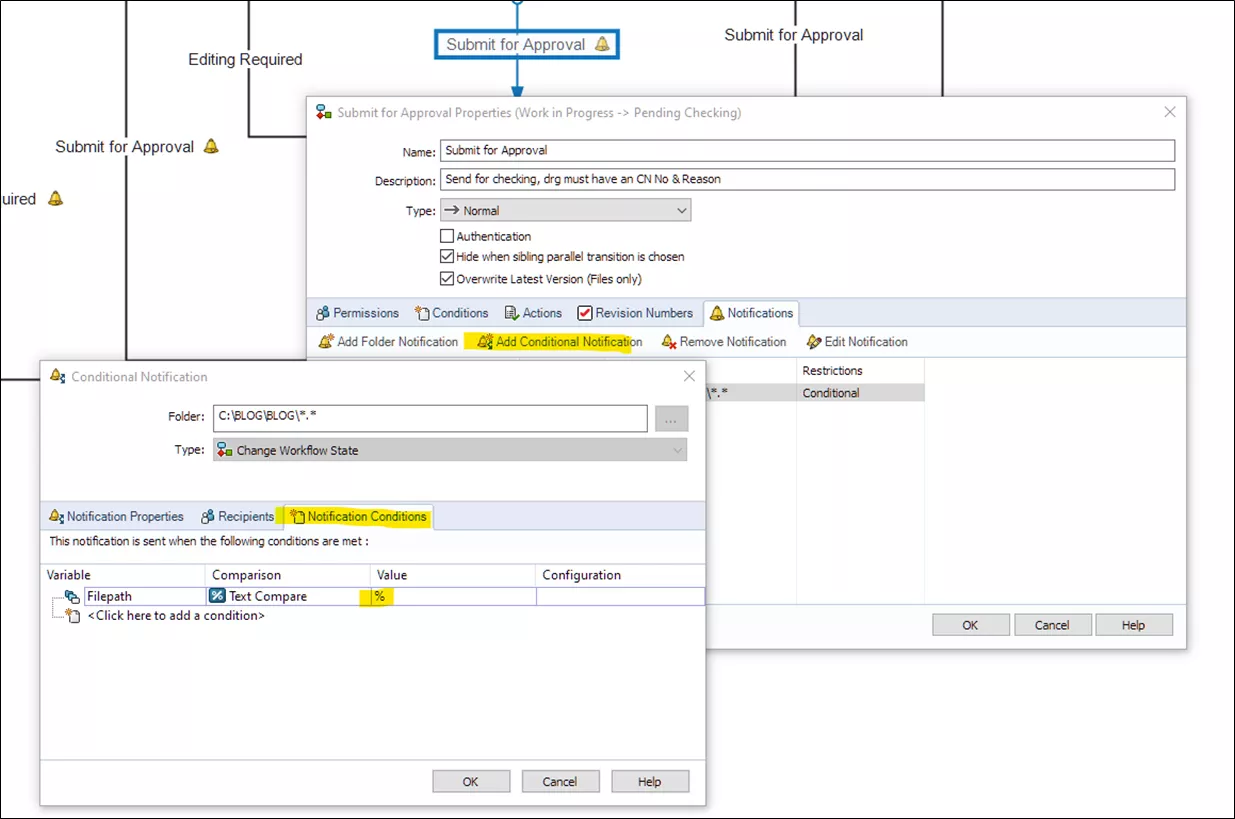Viewport: 1235px width, 819px height.
Task: Enable the Authentication checkbox
Action: (x=447, y=237)
